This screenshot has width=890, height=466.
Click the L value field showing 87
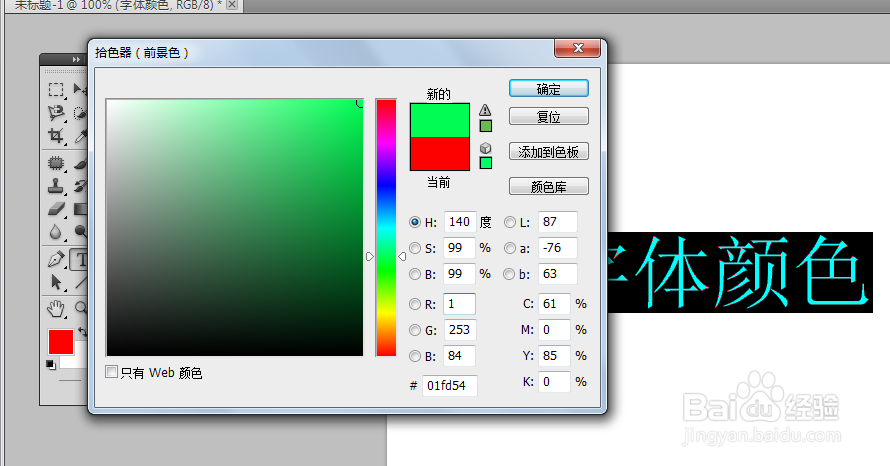(558, 222)
